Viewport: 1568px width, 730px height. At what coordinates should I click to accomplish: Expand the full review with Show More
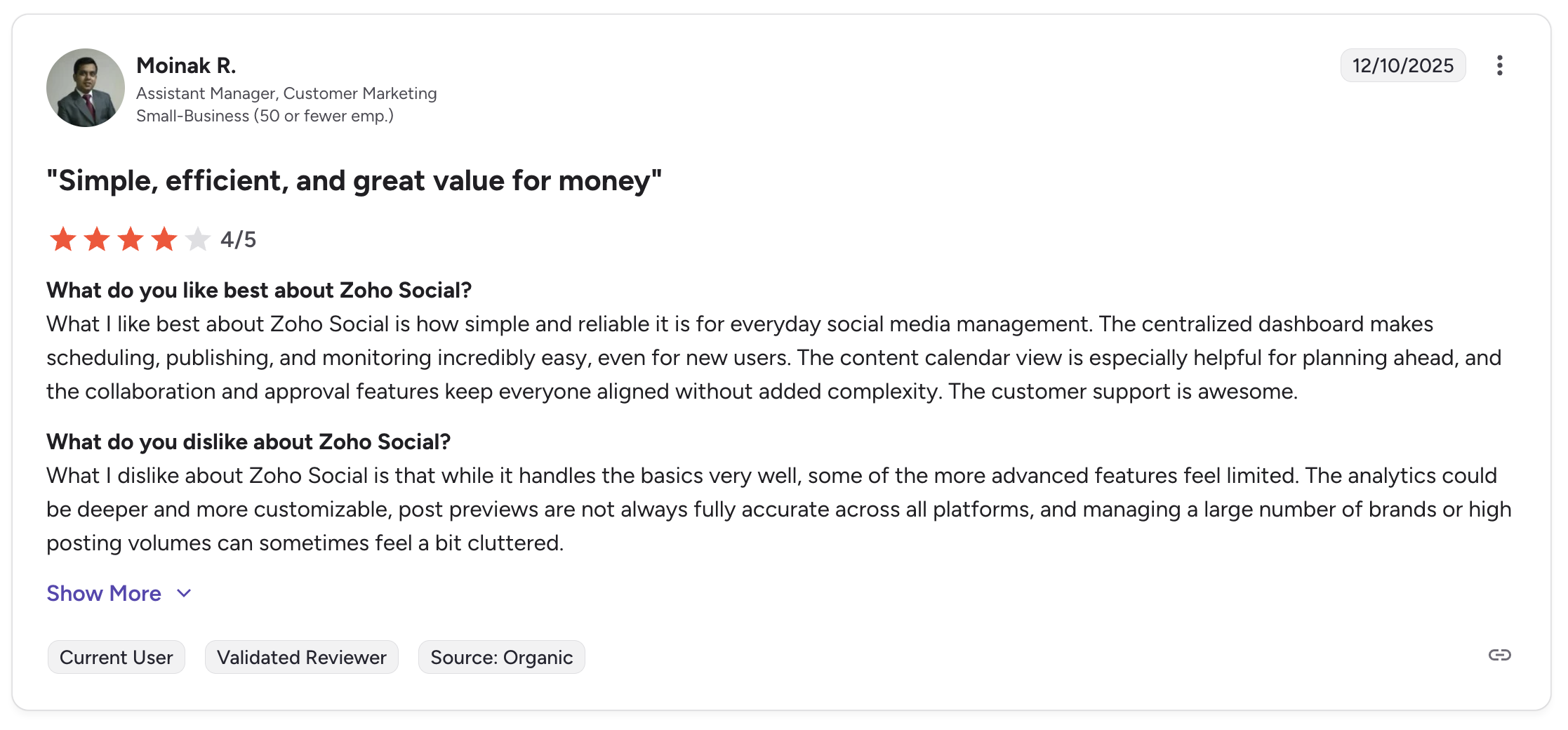103,593
